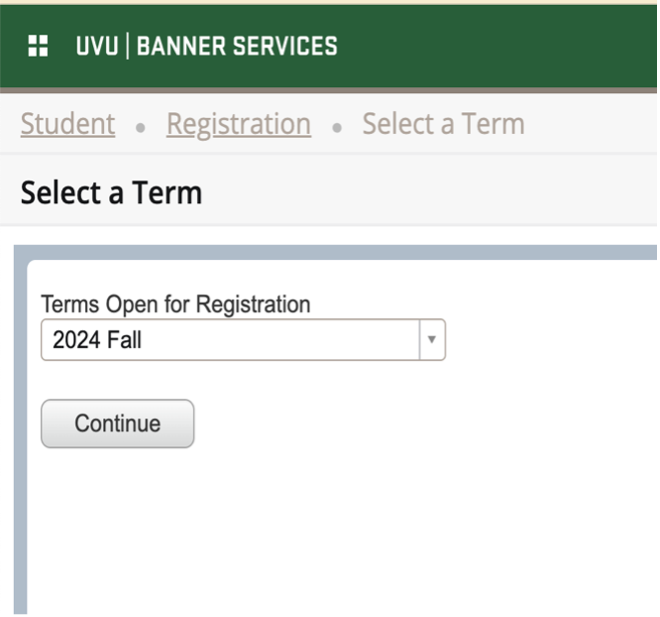This screenshot has height=617, width=660.
Task: Click the 2024 Fall selected value text
Action: pos(97,340)
